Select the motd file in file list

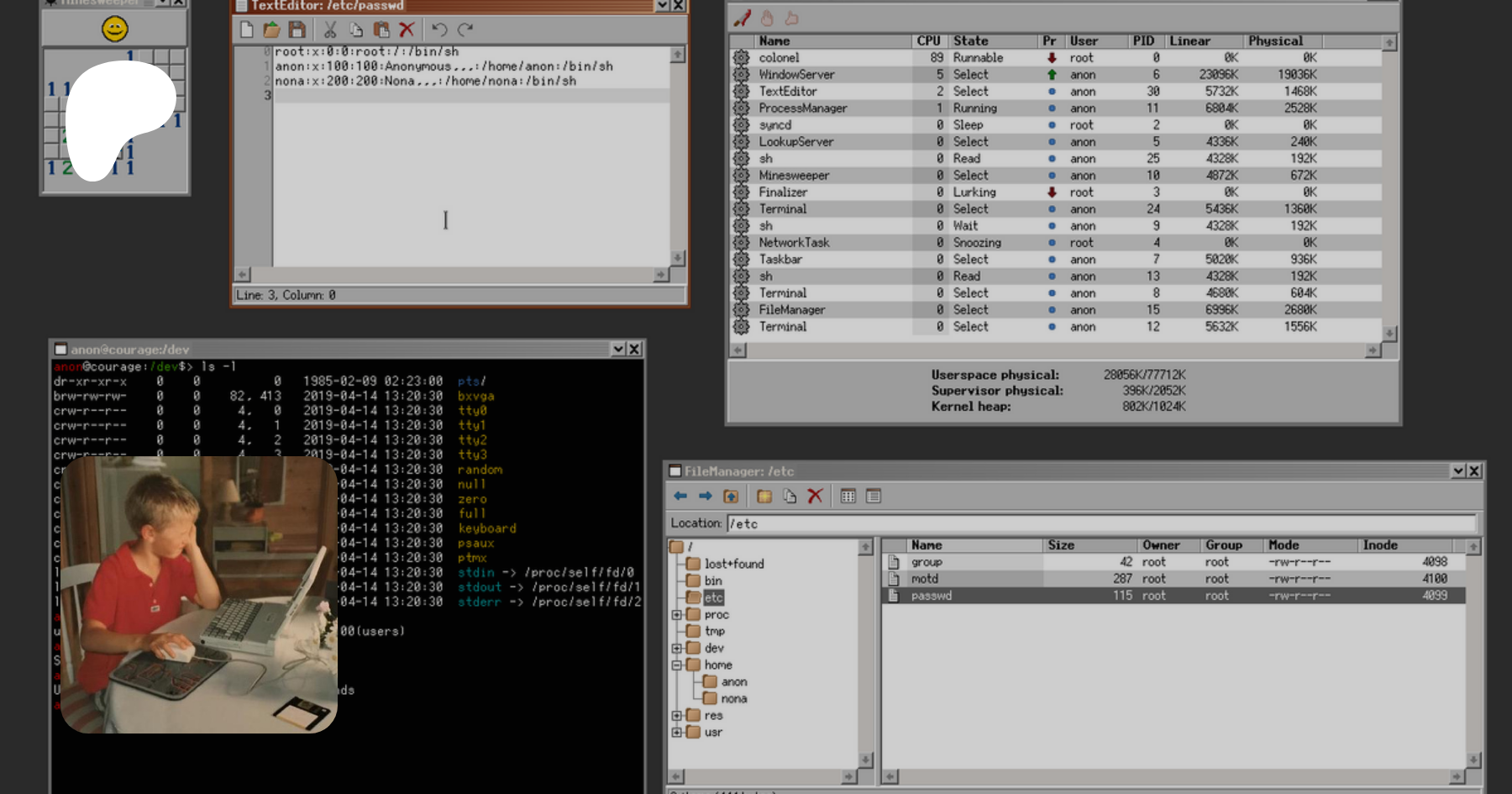[925, 579]
